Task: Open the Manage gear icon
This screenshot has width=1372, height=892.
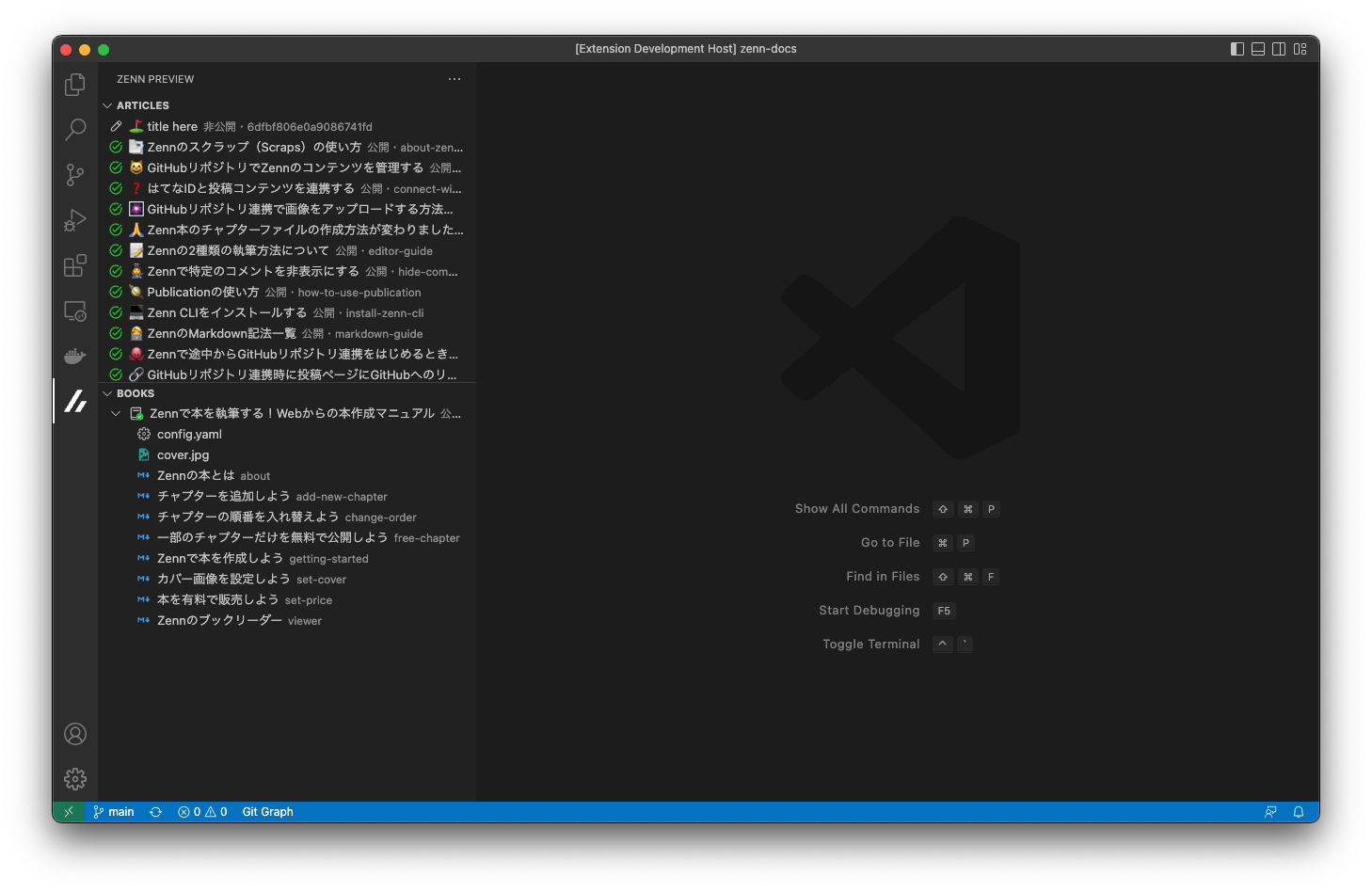Action: click(x=75, y=779)
